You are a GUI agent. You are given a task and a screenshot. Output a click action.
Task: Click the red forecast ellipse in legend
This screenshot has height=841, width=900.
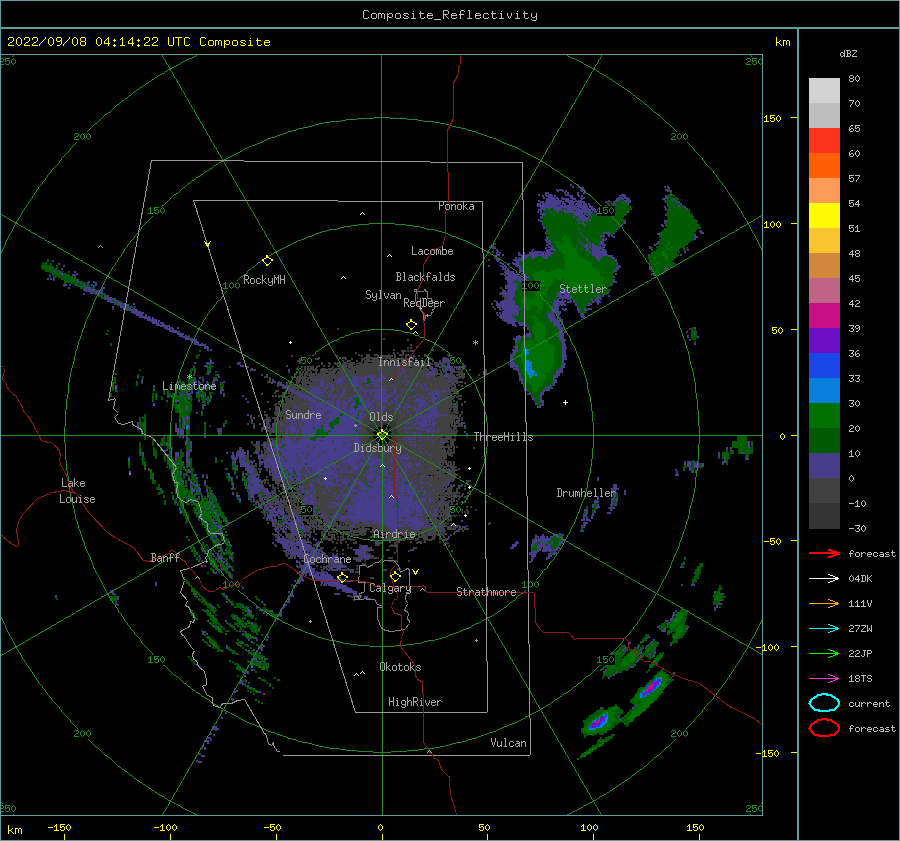tap(824, 728)
